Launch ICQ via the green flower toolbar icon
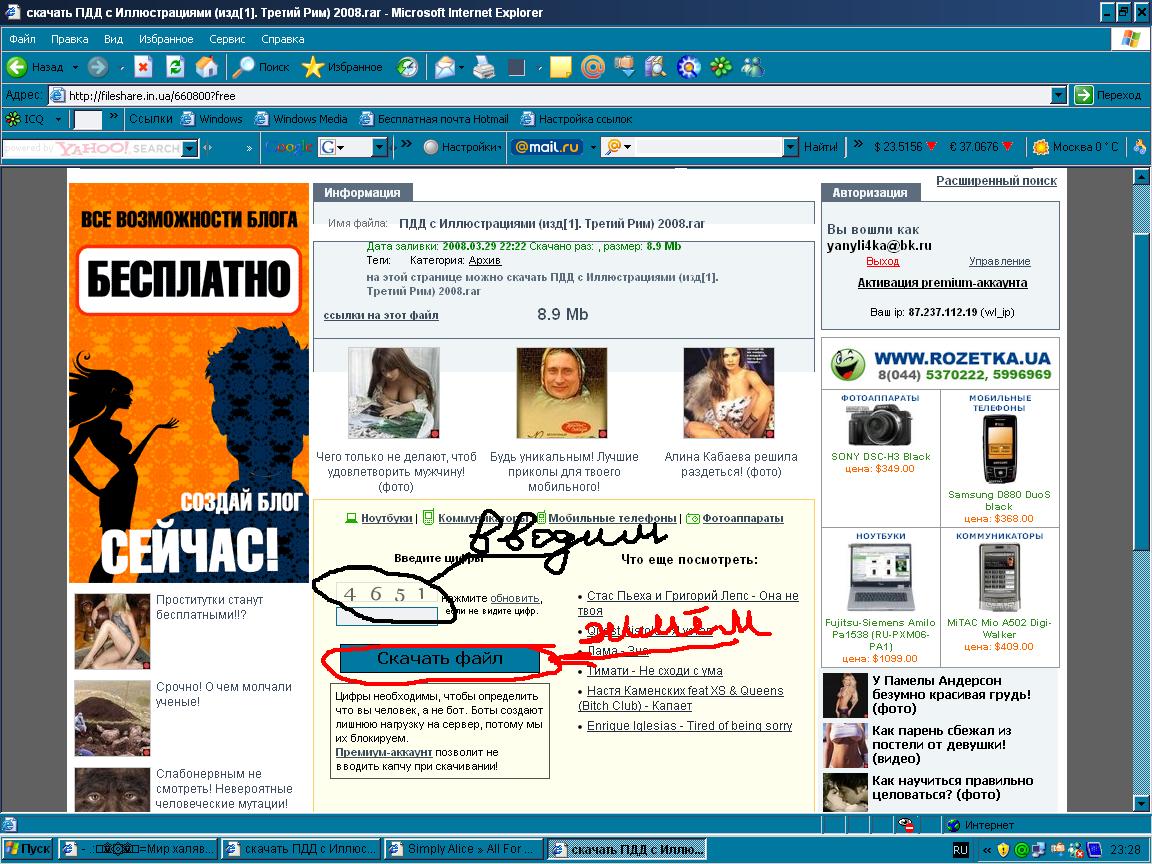 (x=721, y=67)
